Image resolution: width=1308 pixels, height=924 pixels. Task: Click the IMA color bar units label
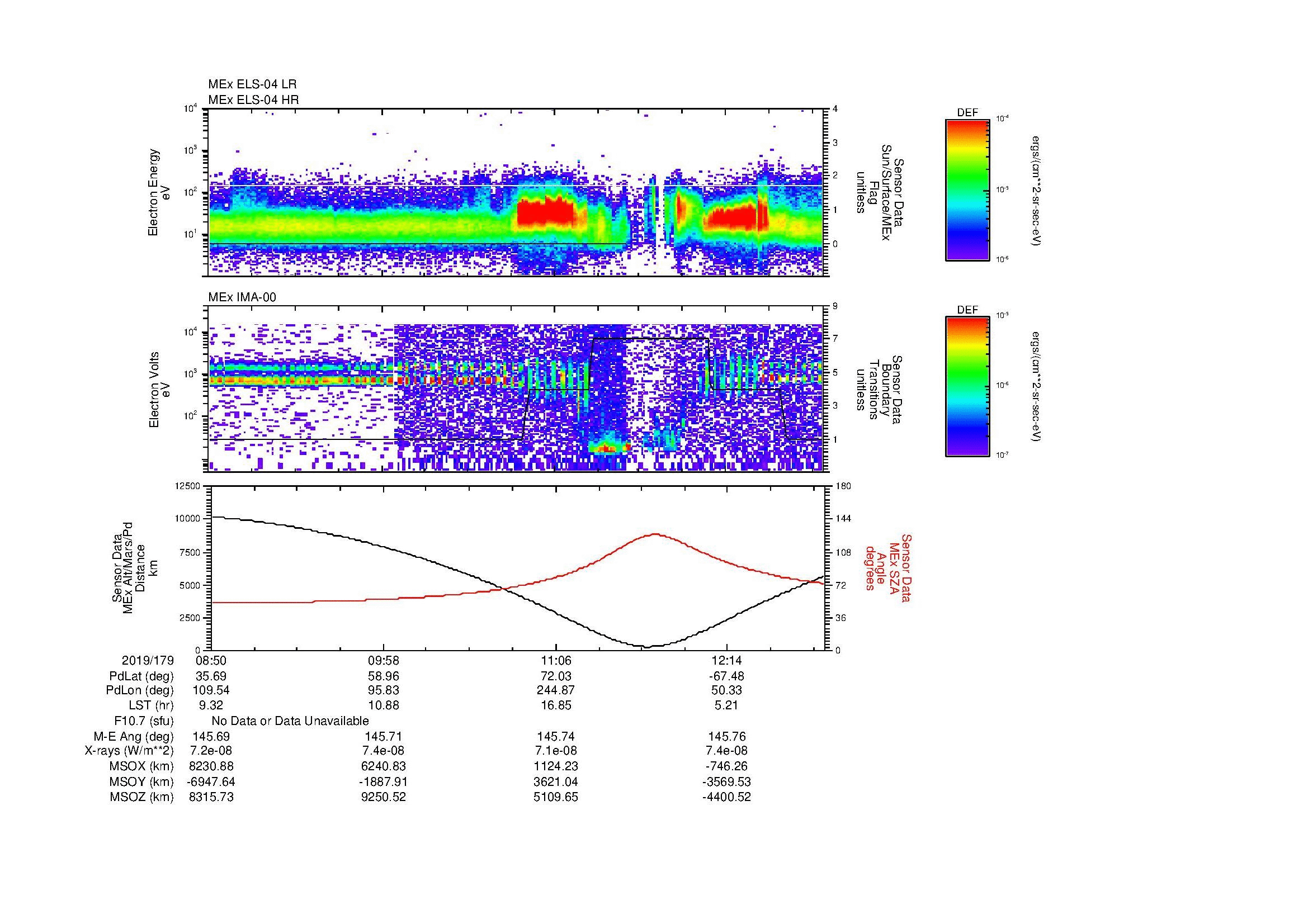pyautogui.click(x=1036, y=387)
